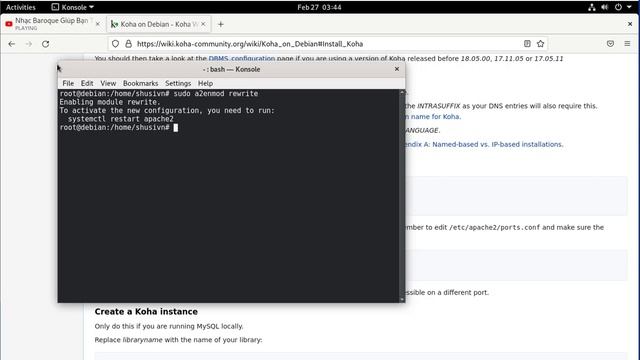Open Konsole Edit menu
The width and height of the screenshot is (640, 360).
87,83
